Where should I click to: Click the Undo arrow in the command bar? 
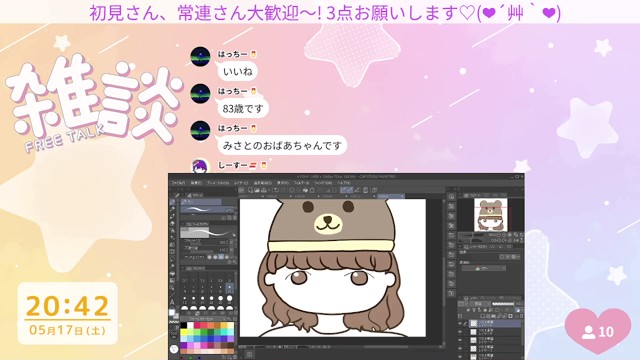click(x=276, y=190)
